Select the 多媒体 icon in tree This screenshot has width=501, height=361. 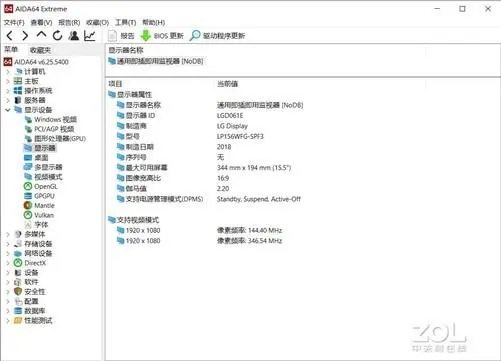(18, 234)
